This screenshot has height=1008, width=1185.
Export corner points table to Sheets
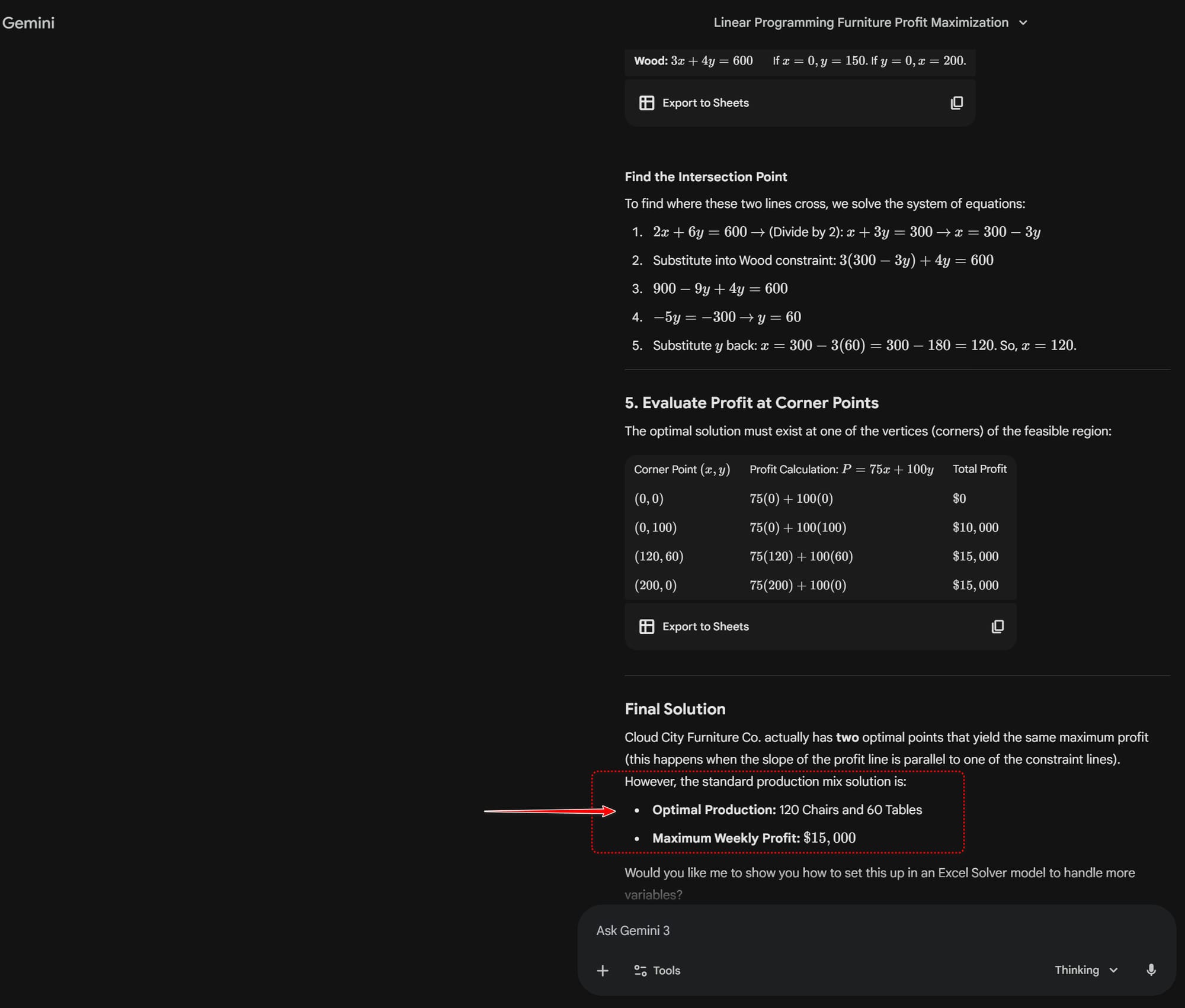point(694,627)
